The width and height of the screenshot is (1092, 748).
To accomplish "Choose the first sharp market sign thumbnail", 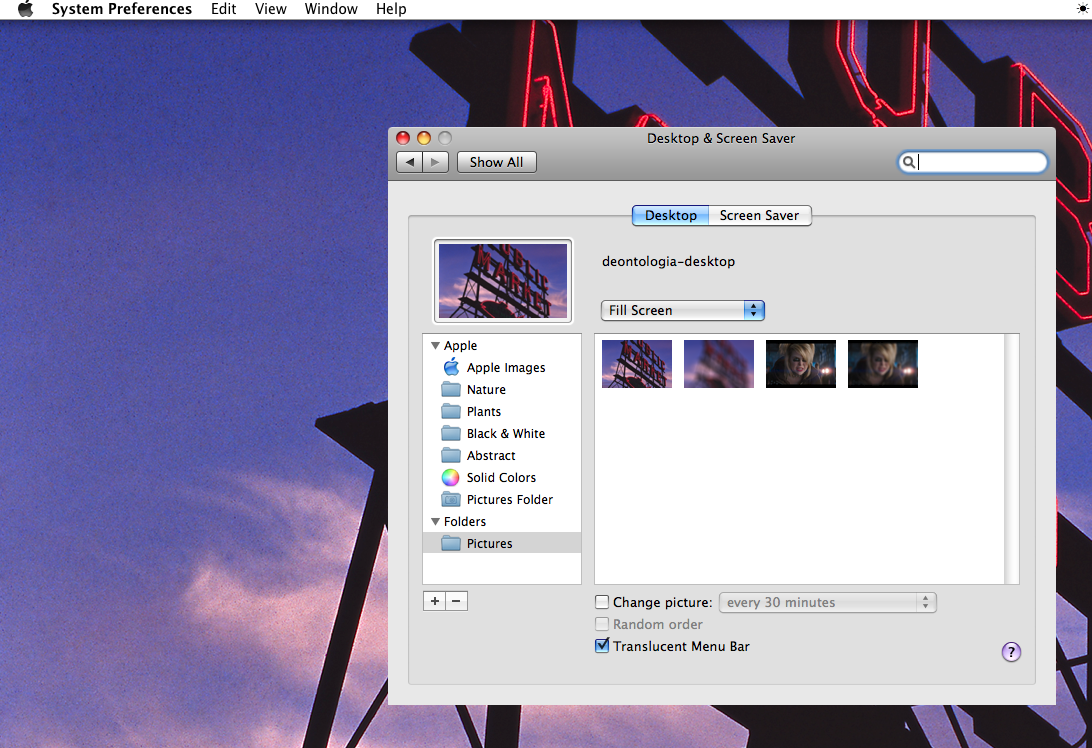I will (637, 364).
